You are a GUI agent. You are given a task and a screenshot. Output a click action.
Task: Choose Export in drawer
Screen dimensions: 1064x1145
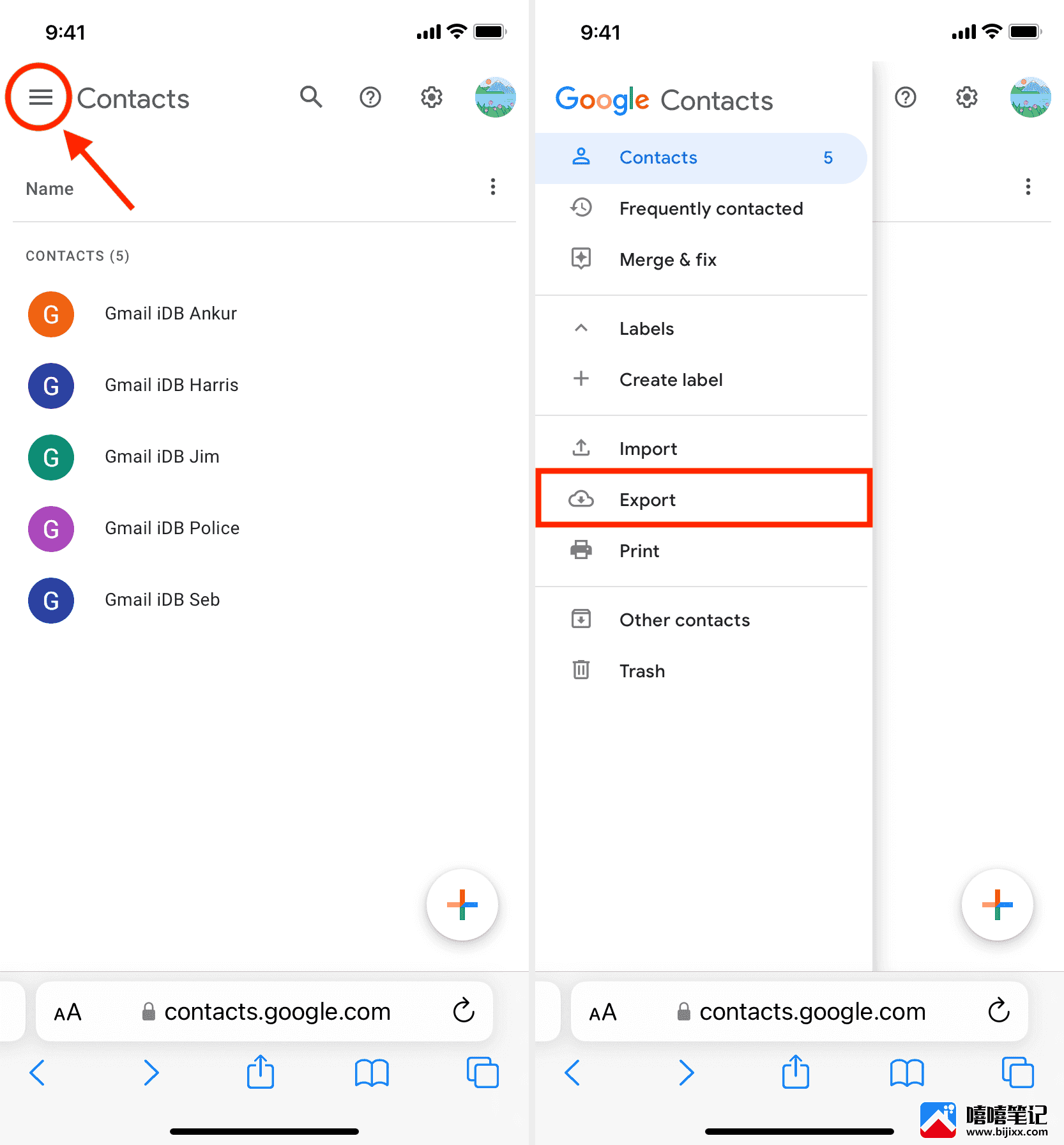point(703,499)
